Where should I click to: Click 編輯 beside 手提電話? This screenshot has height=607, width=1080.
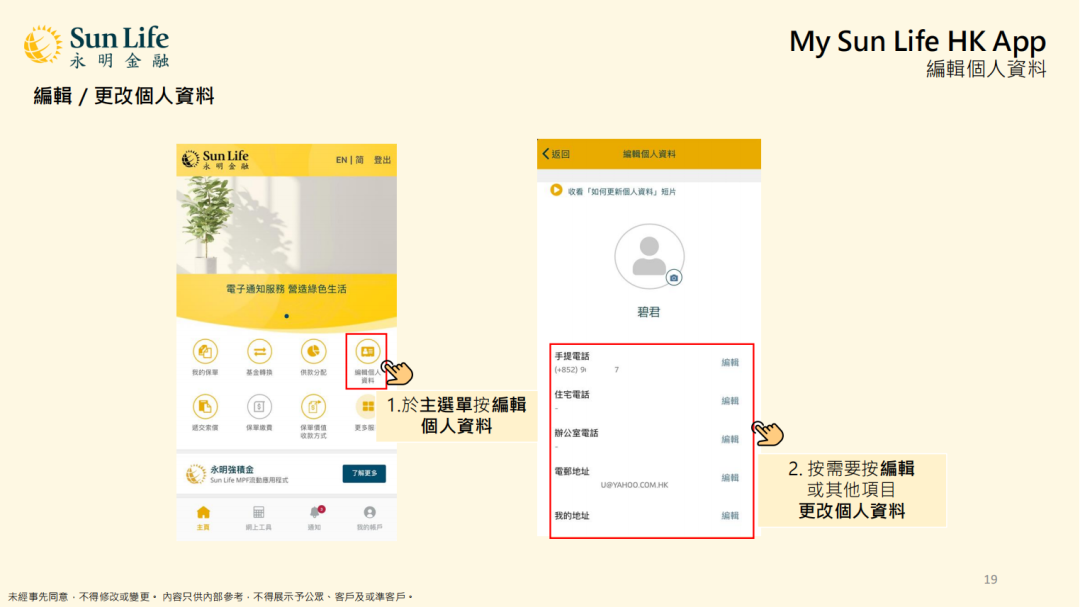(730, 362)
